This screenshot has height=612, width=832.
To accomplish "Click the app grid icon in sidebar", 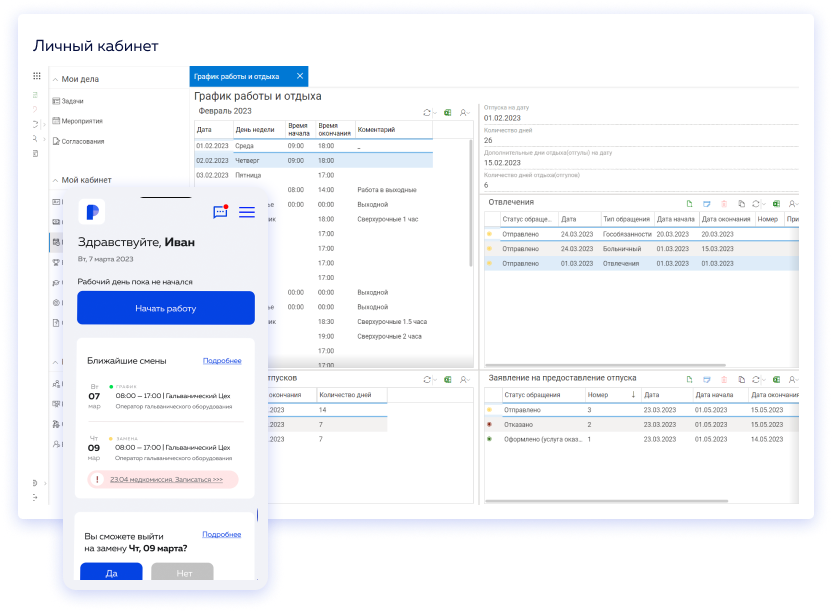I will (x=37, y=77).
